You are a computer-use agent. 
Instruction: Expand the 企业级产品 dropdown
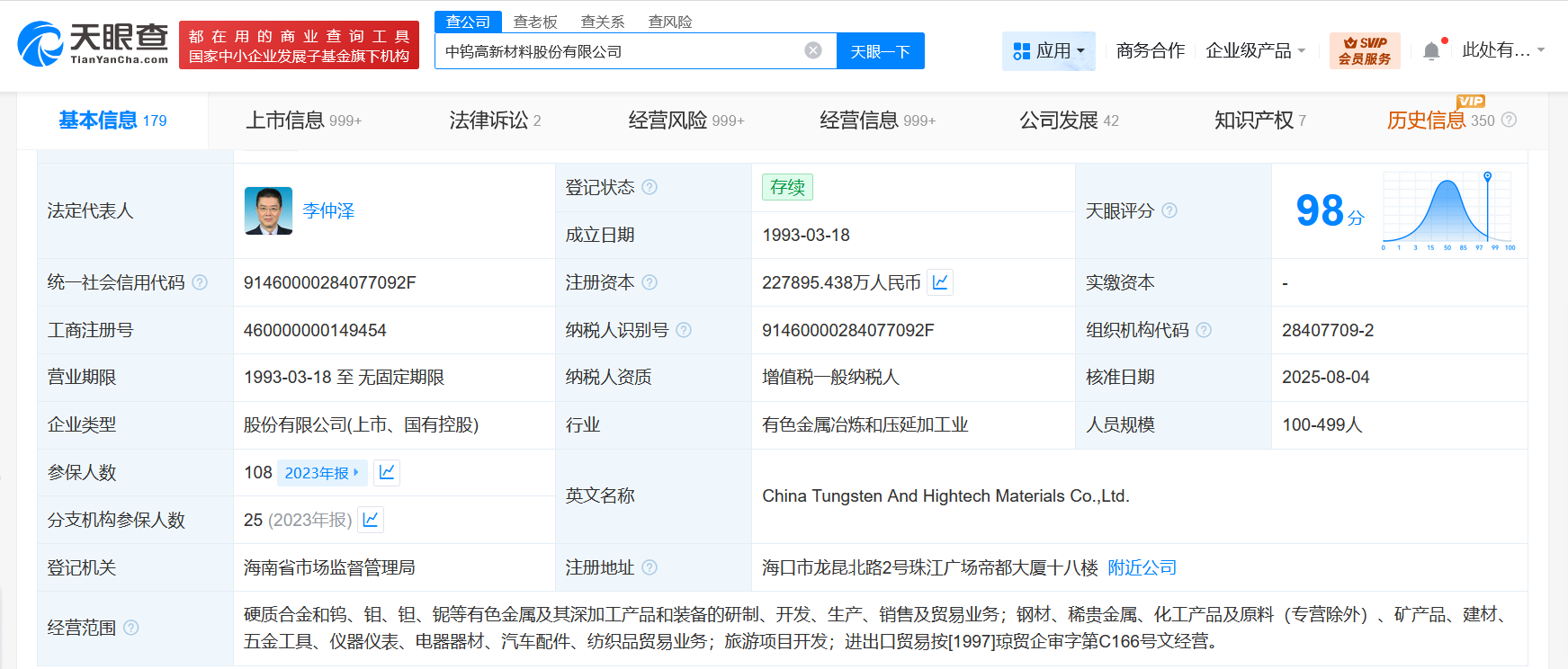pyautogui.click(x=1255, y=51)
